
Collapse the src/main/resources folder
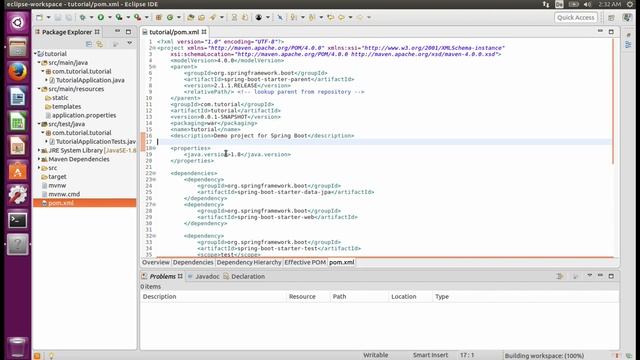point(39,89)
